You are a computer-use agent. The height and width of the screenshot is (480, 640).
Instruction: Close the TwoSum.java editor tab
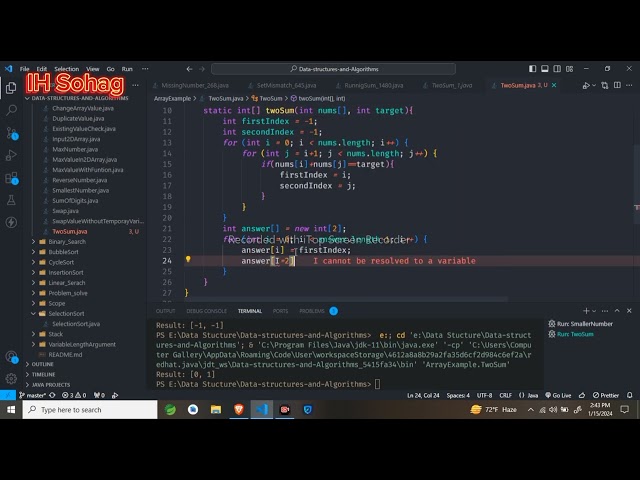tap(554, 85)
